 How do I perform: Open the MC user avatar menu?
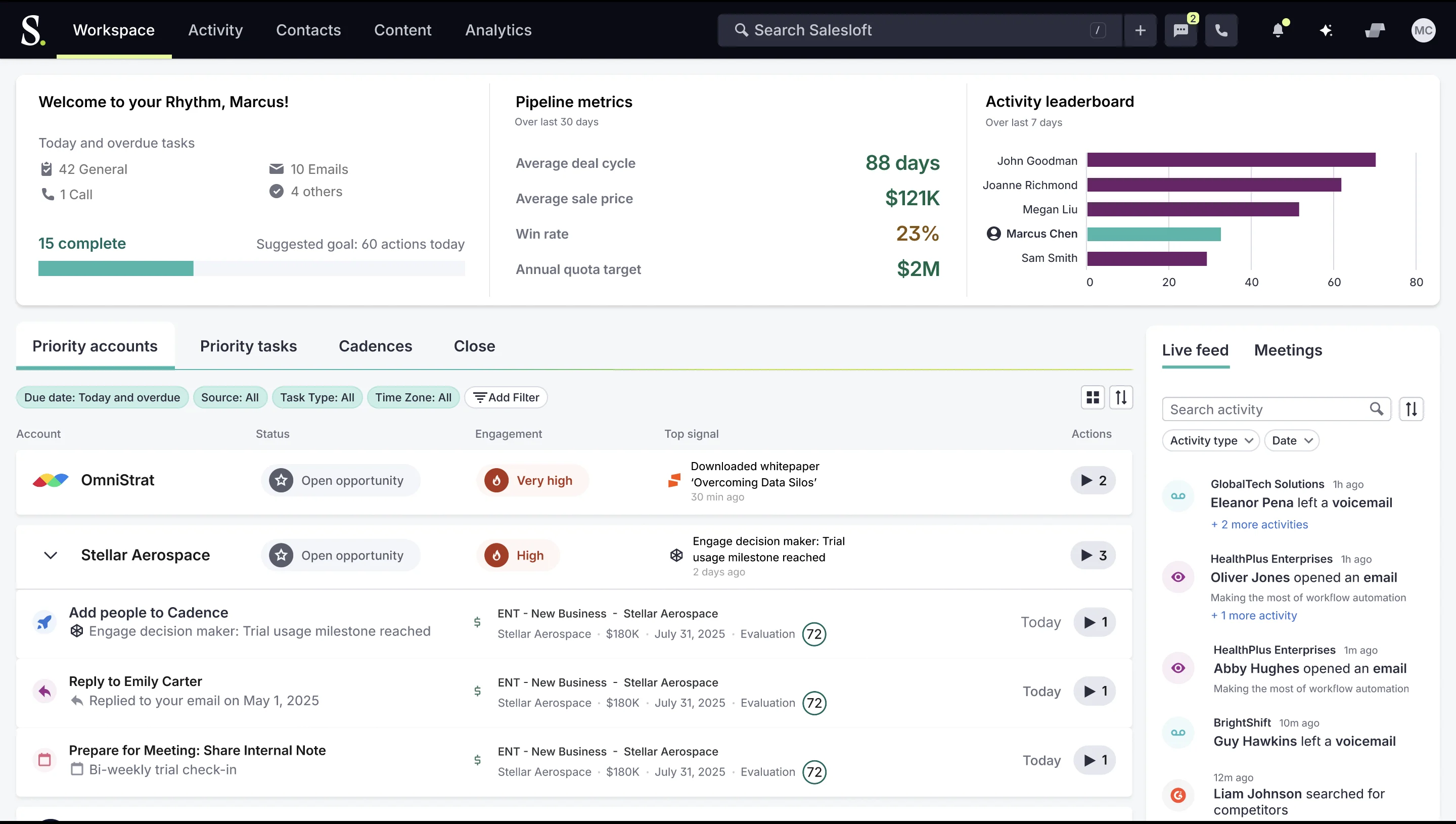pos(1423,30)
